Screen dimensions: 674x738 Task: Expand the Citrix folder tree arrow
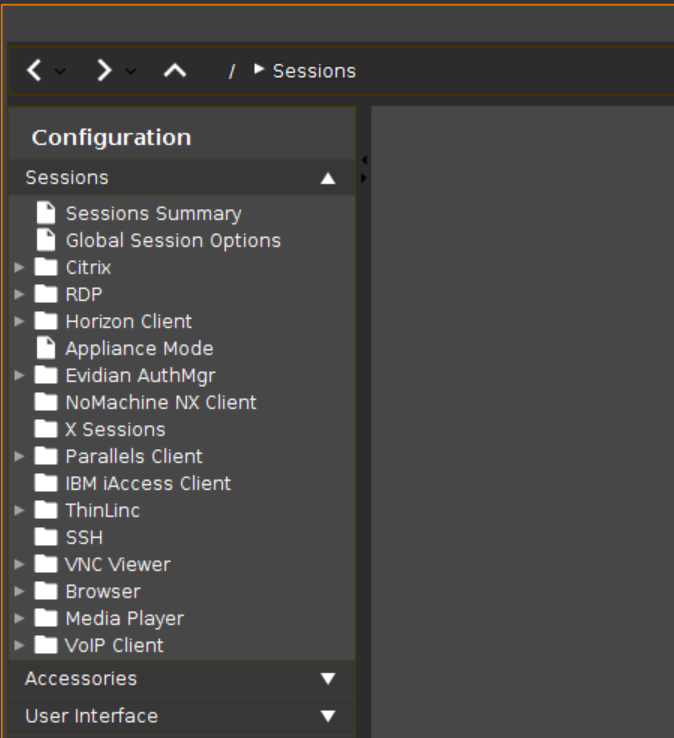[19, 267]
